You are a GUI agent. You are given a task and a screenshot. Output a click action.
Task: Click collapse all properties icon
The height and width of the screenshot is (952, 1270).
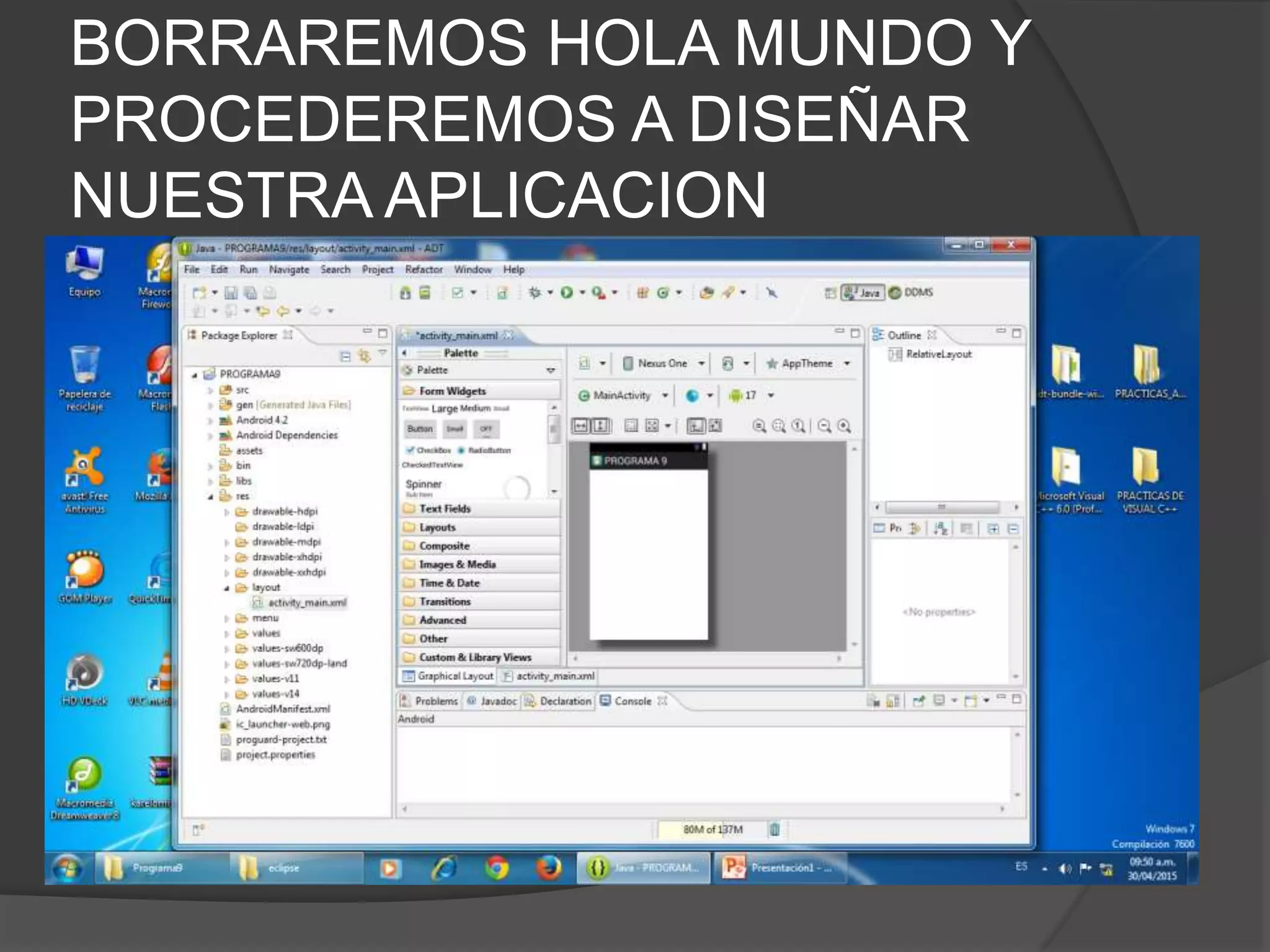[1013, 529]
